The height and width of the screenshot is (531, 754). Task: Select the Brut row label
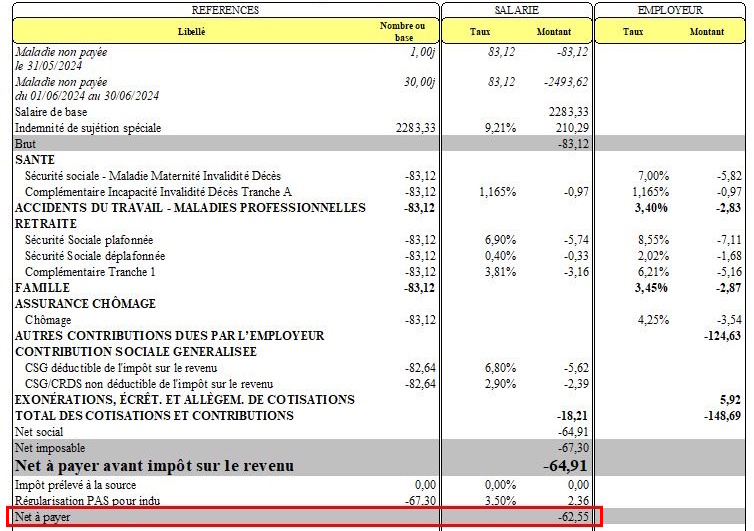[25, 144]
